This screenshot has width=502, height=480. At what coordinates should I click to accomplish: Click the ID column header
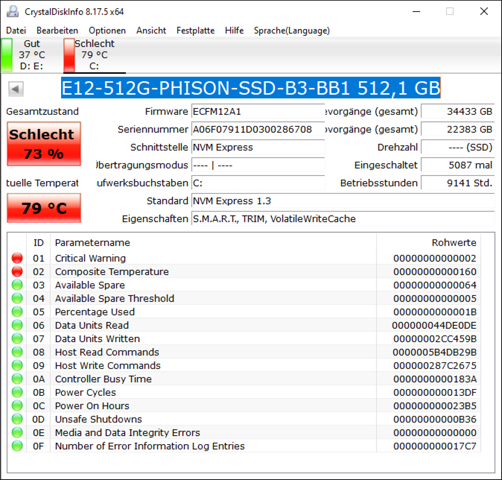click(38, 242)
